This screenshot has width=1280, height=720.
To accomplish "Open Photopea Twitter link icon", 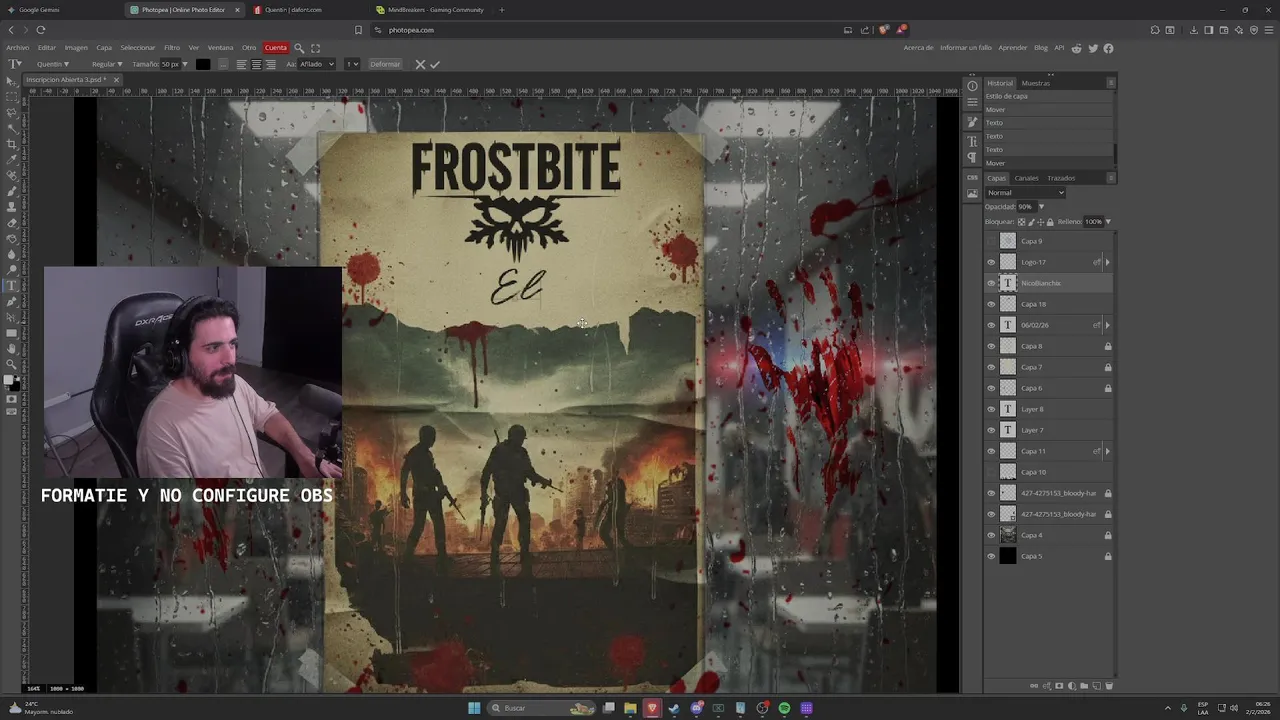I will pos(1093,48).
